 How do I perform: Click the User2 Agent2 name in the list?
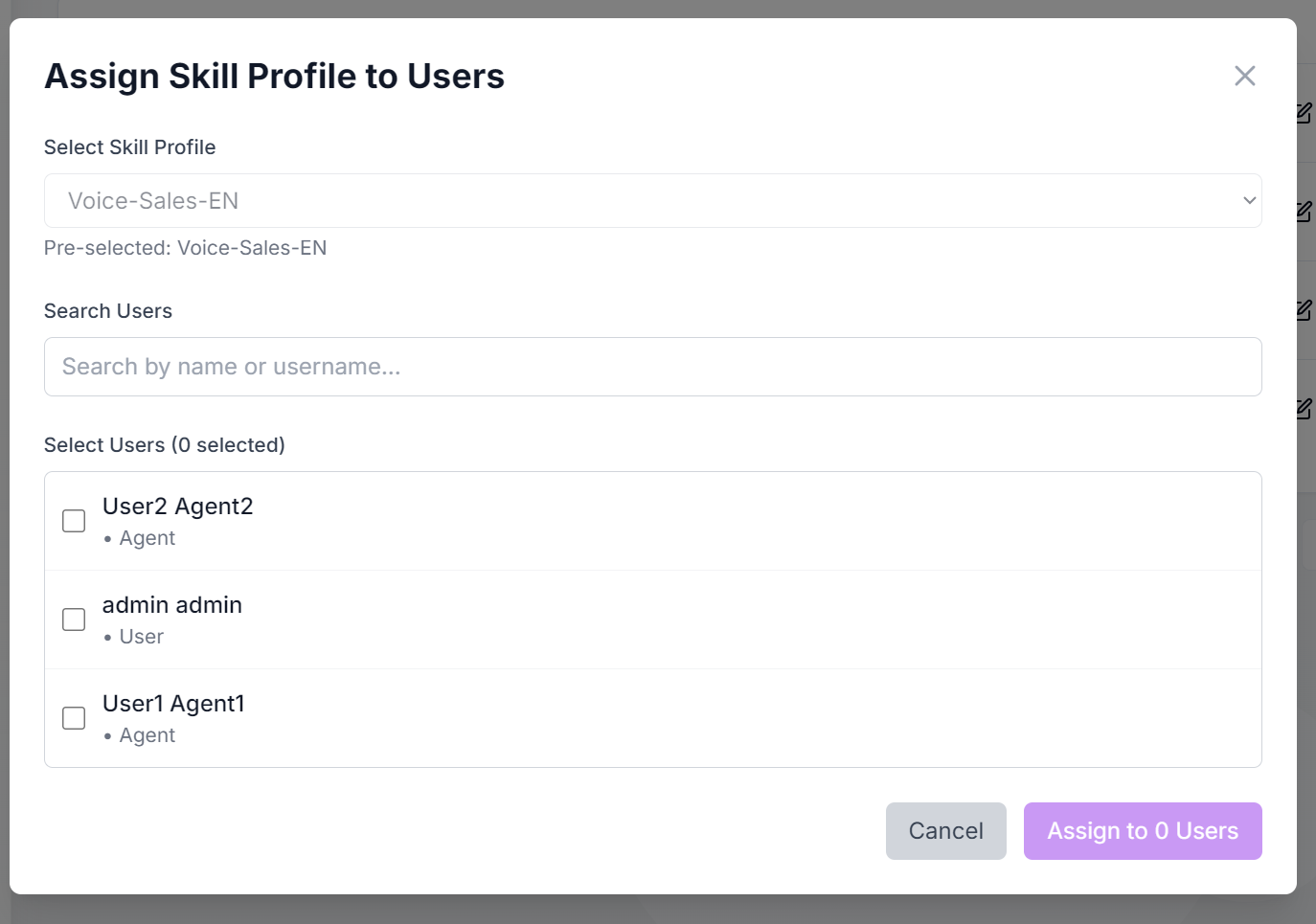[x=177, y=507]
